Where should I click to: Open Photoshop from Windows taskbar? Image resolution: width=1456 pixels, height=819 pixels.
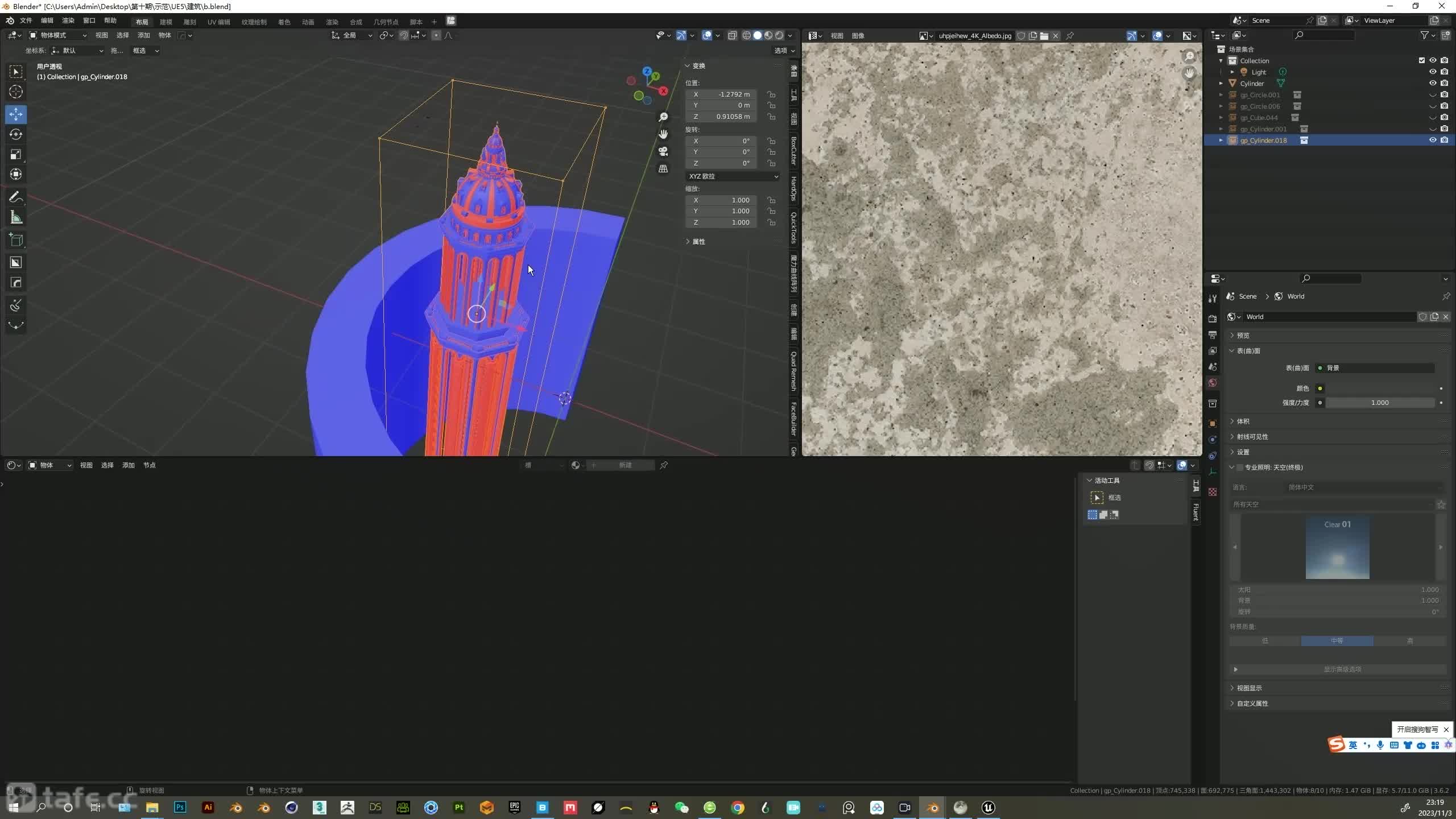point(180,808)
